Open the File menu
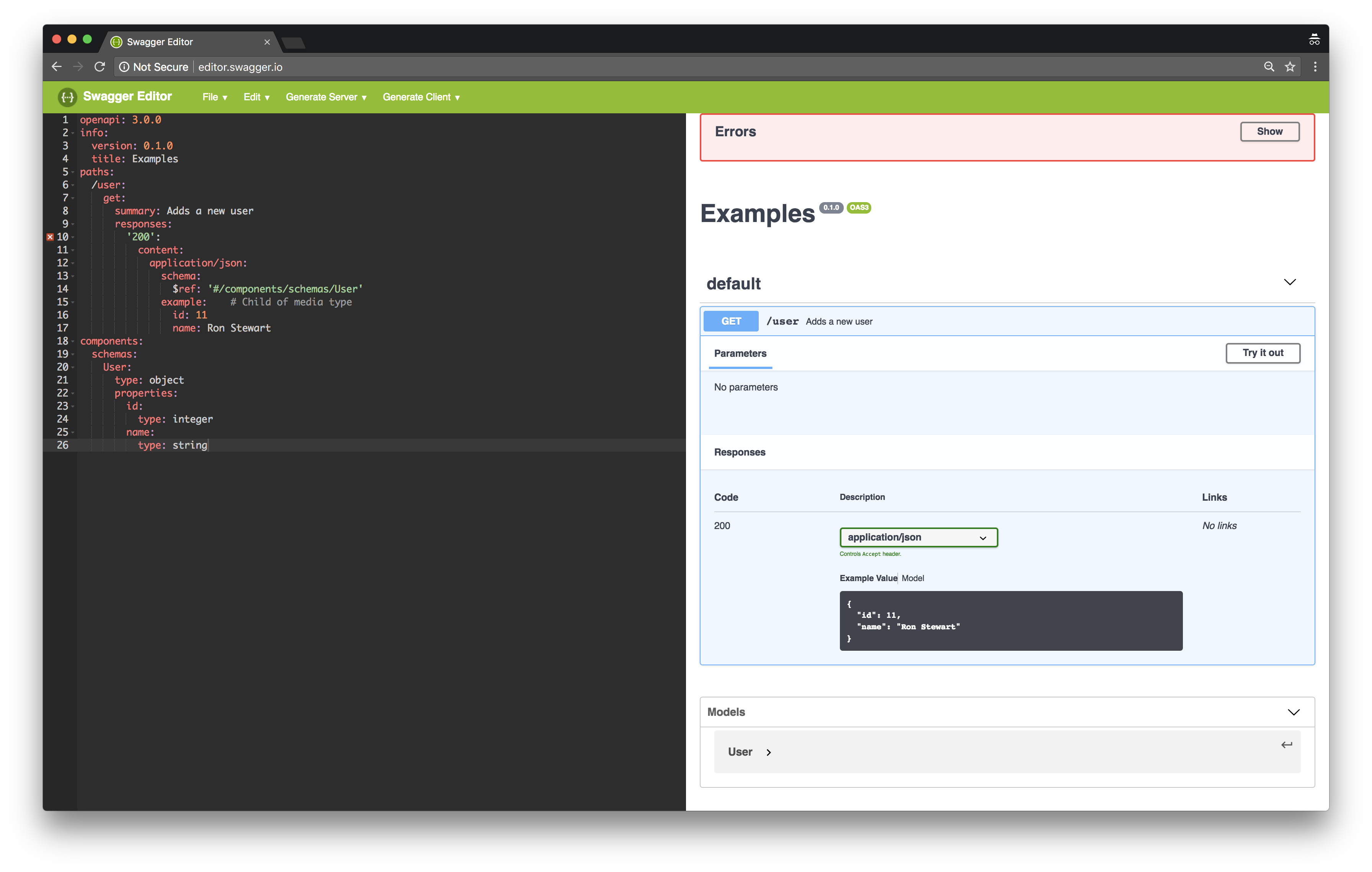 (215, 97)
